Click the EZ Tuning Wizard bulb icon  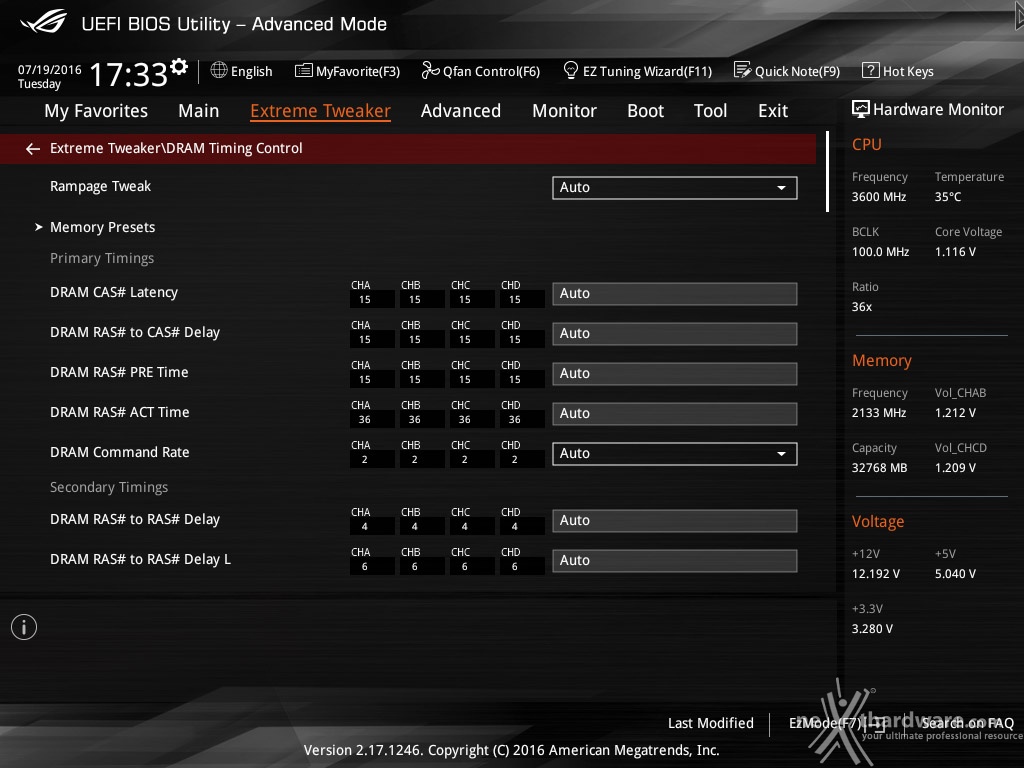coord(570,70)
